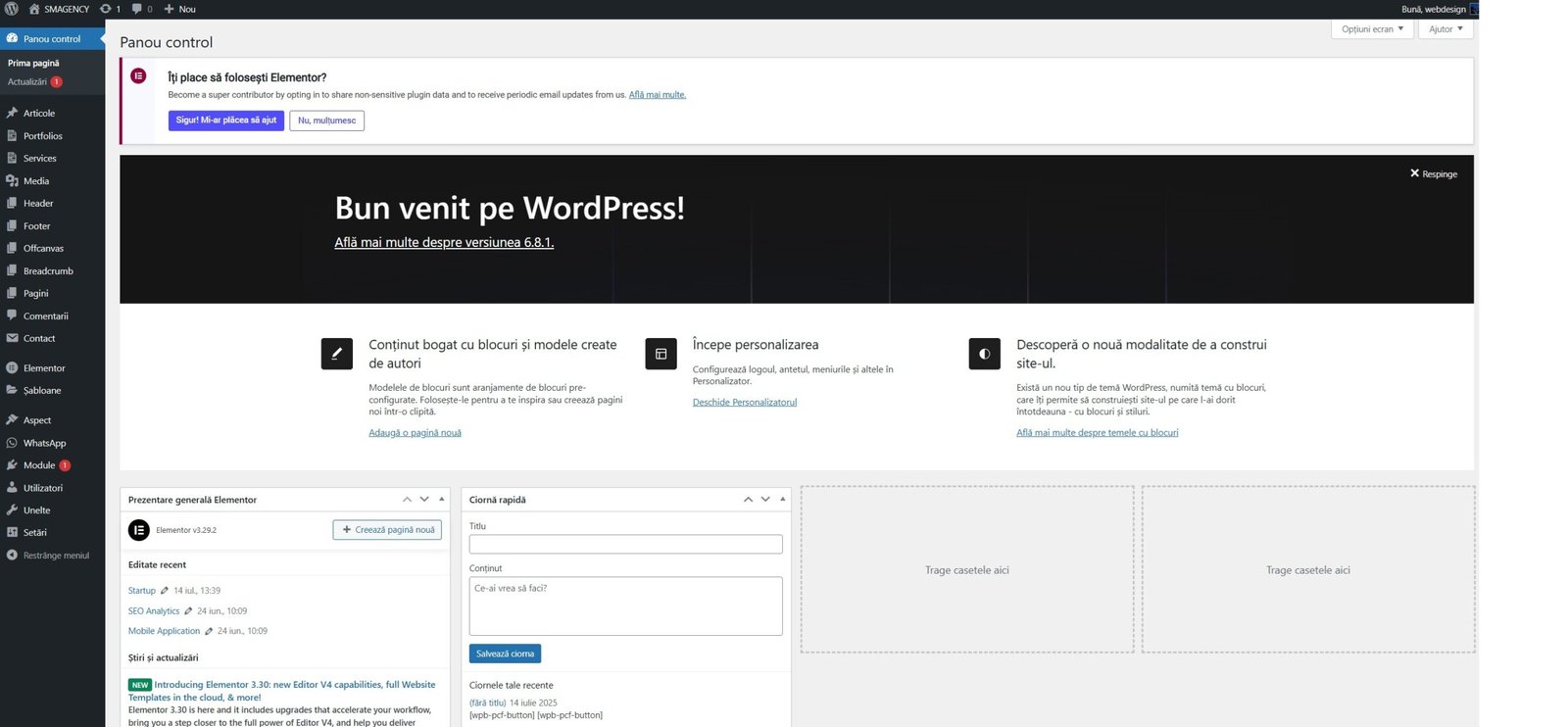Viewport: 1568px width, 727px height.
Task: Click the Titlu input field
Action: [625, 544]
